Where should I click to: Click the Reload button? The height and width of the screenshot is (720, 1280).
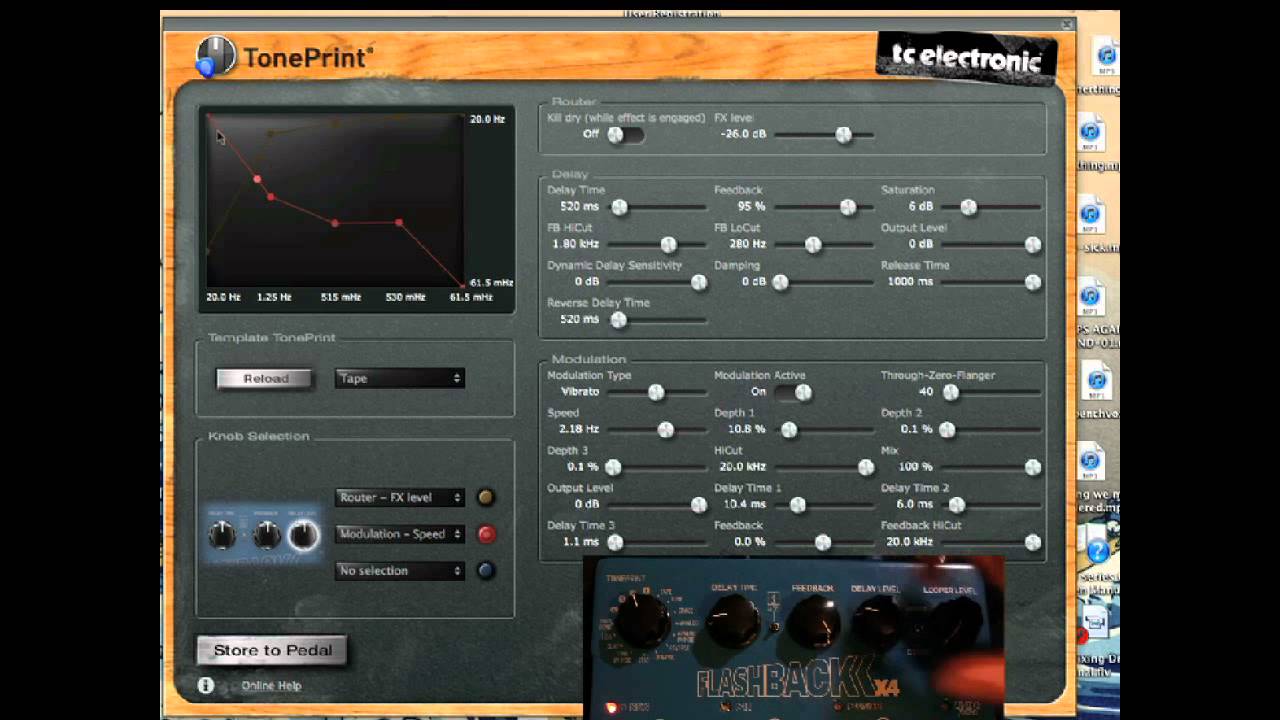pos(265,378)
